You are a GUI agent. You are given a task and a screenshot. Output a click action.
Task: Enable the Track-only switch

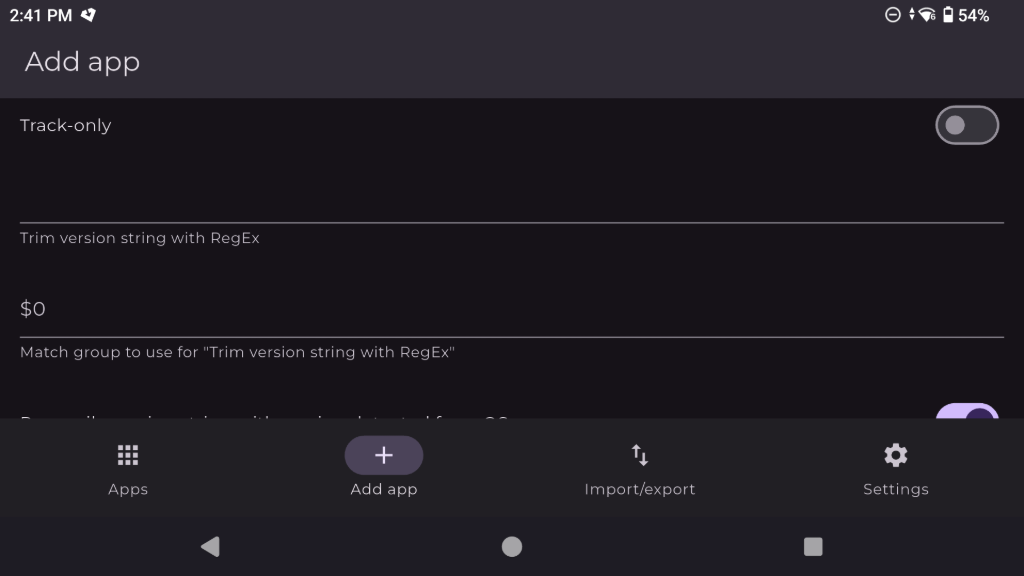click(966, 125)
